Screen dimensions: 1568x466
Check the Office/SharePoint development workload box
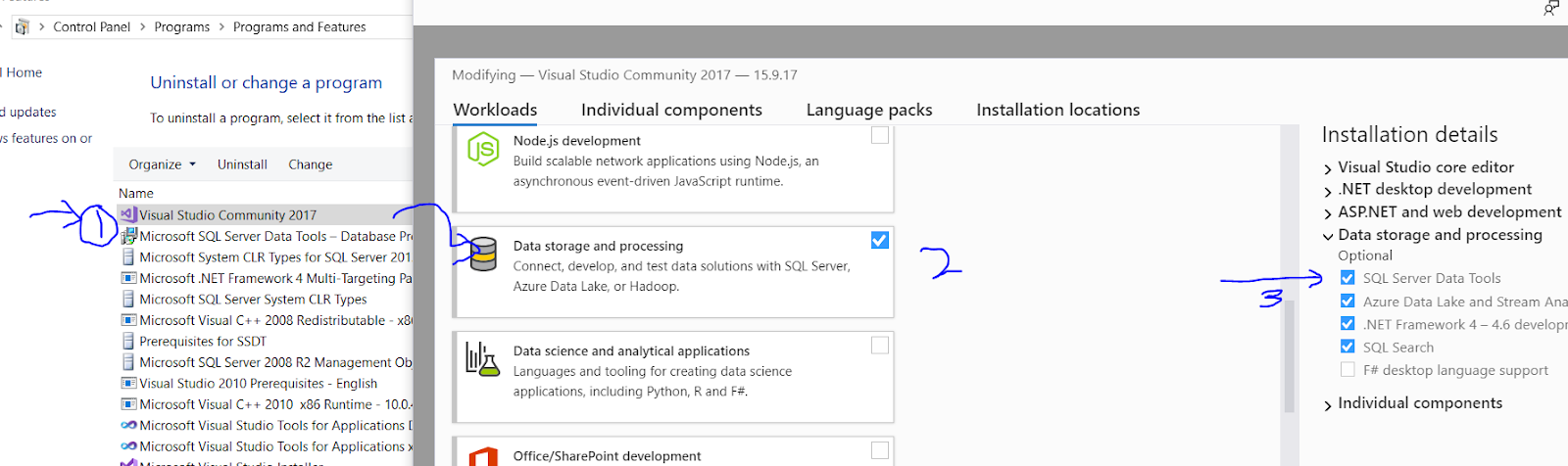(880, 450)
